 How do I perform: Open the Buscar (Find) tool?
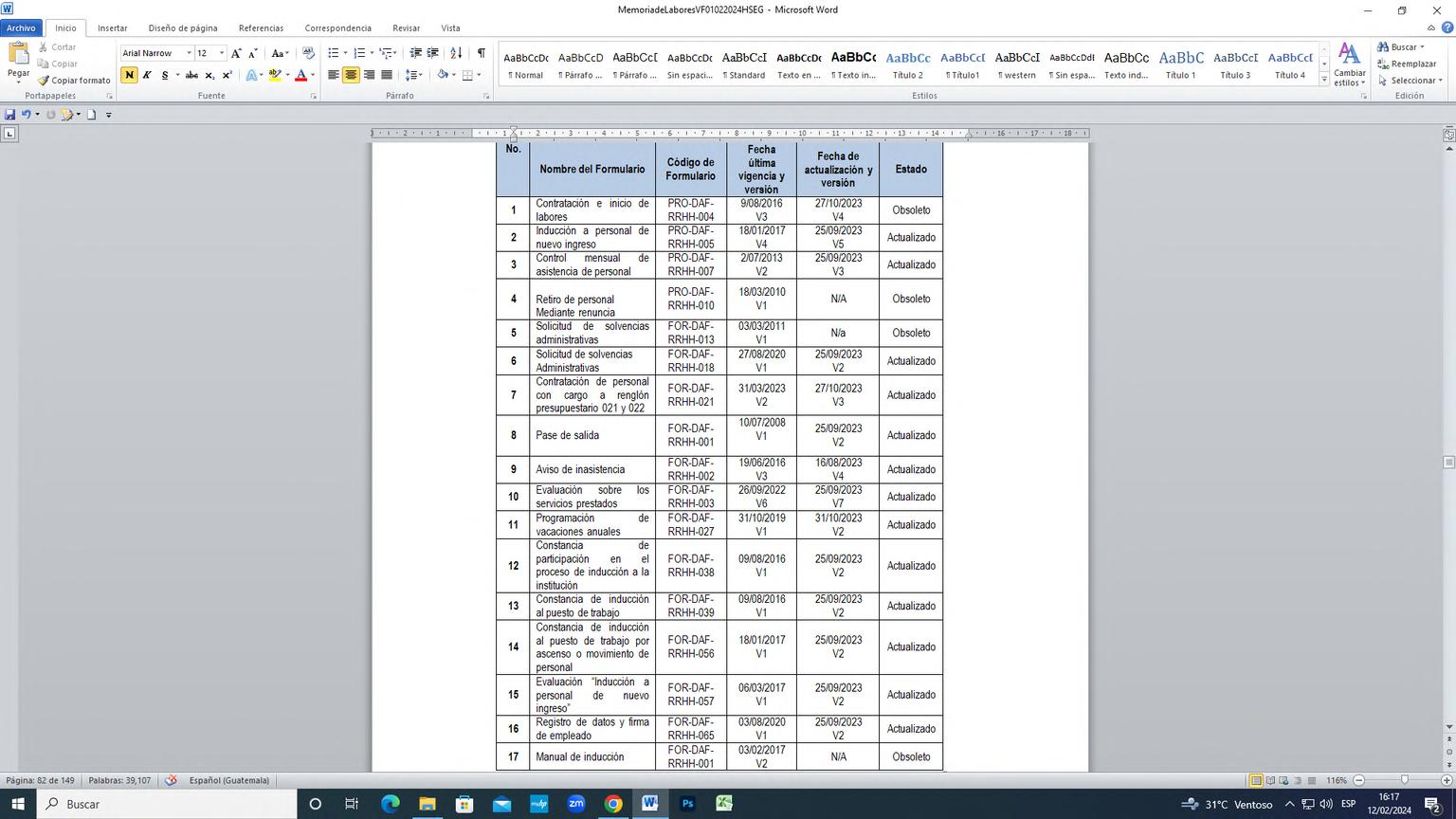[1401, 46]
